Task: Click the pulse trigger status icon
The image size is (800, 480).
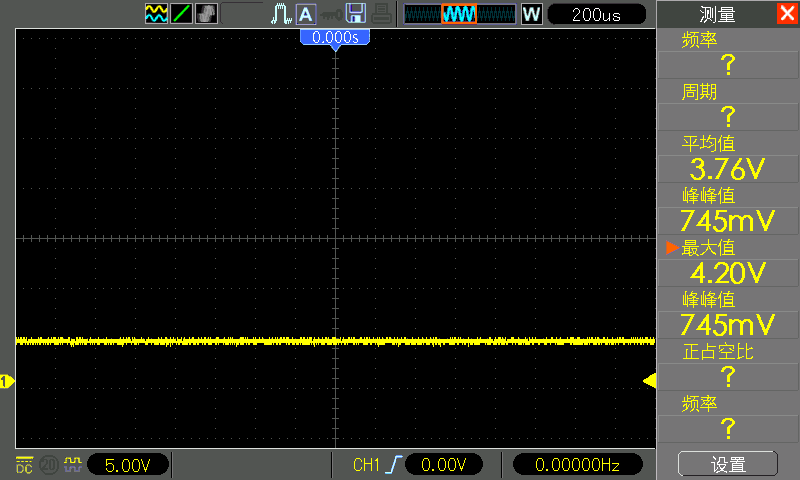Action: 281,14
